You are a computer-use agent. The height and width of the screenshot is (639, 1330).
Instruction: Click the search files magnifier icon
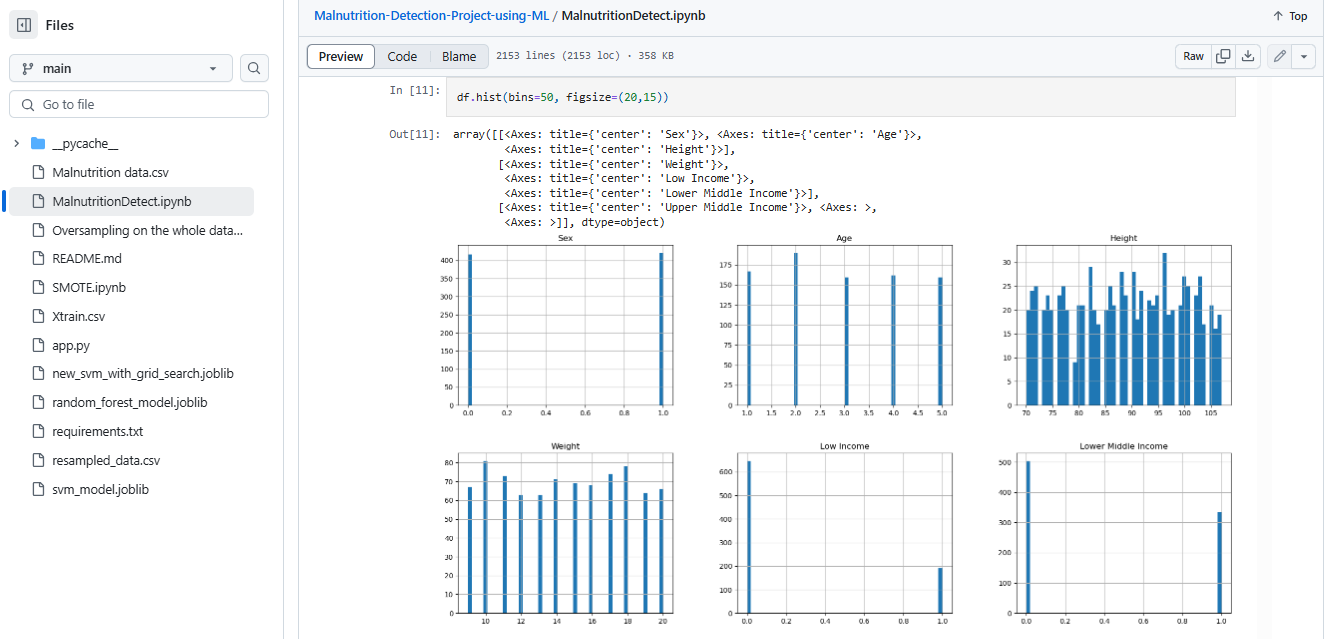(254, 68)
